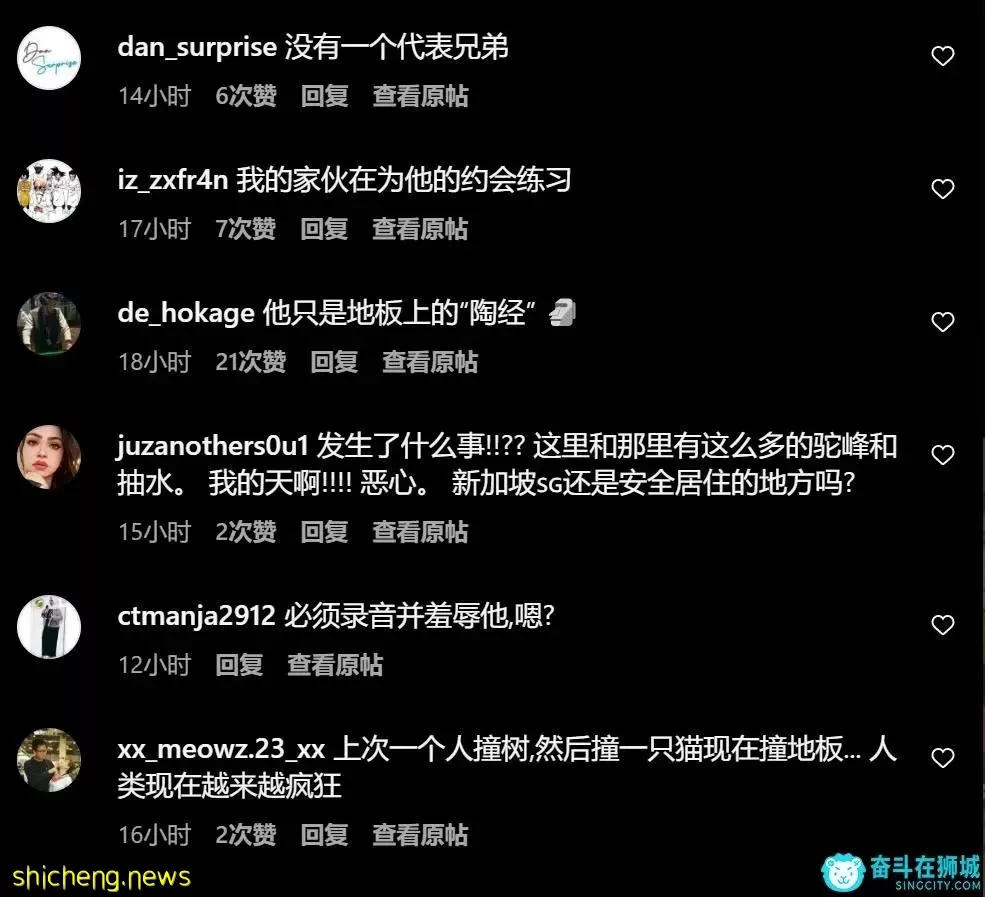Click 查看原帖 under iz_zxfr4n comment
Viewport: 985px width, 897px height.
pyautogui.click(x=420, y=229)
